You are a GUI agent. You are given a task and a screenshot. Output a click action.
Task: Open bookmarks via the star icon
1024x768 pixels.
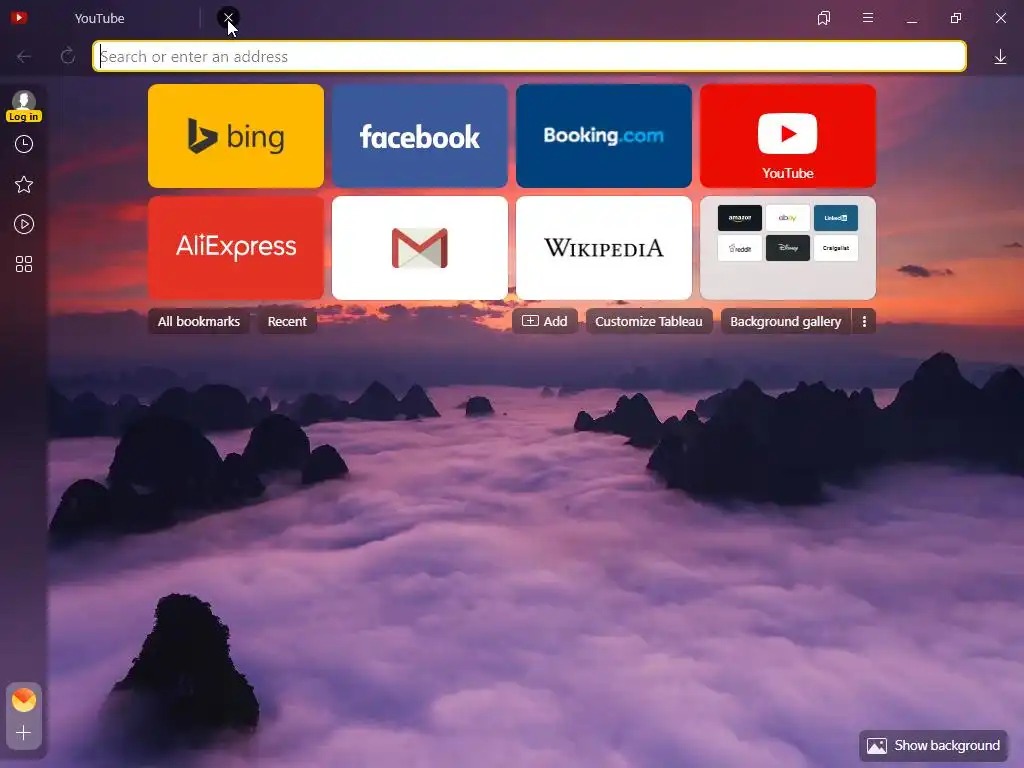coord(24,184)
